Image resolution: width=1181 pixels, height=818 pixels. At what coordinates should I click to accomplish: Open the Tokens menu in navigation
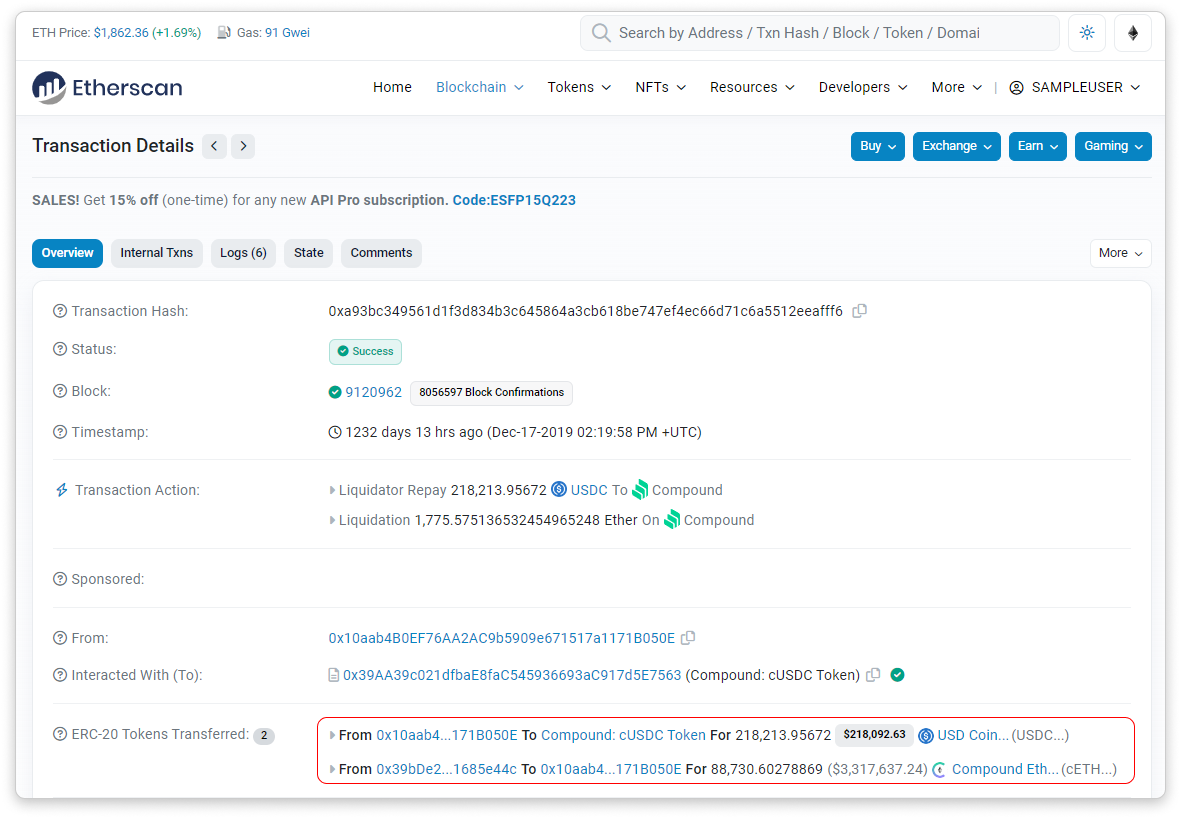click(x=579, y=88)
